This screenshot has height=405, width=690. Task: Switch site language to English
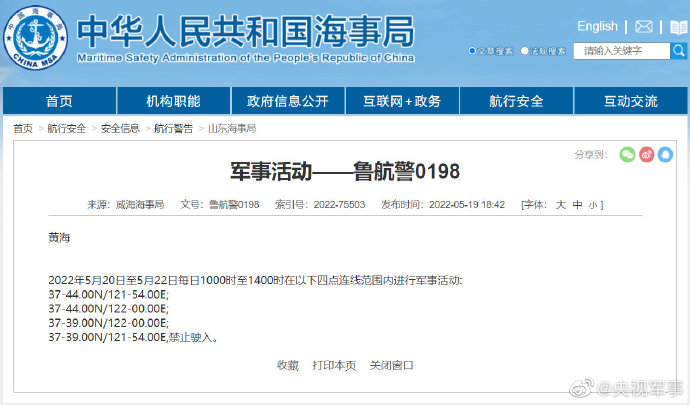point(597,26)
